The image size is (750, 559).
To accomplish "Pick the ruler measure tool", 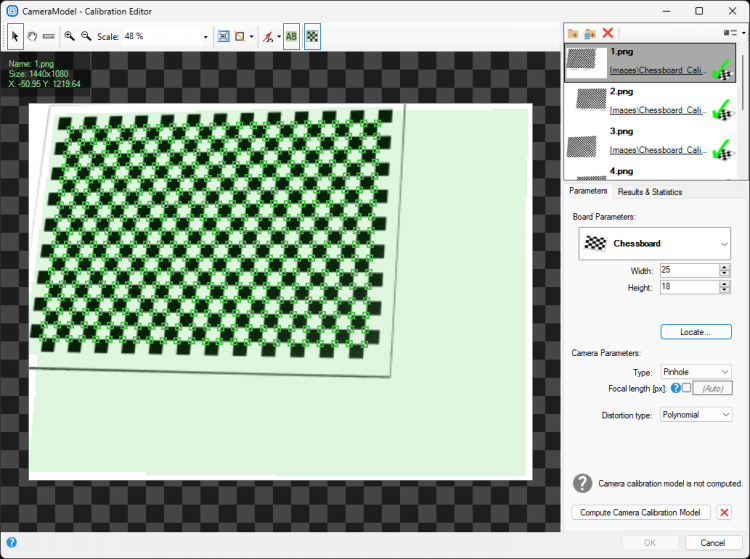I will [x=48, y=36].
